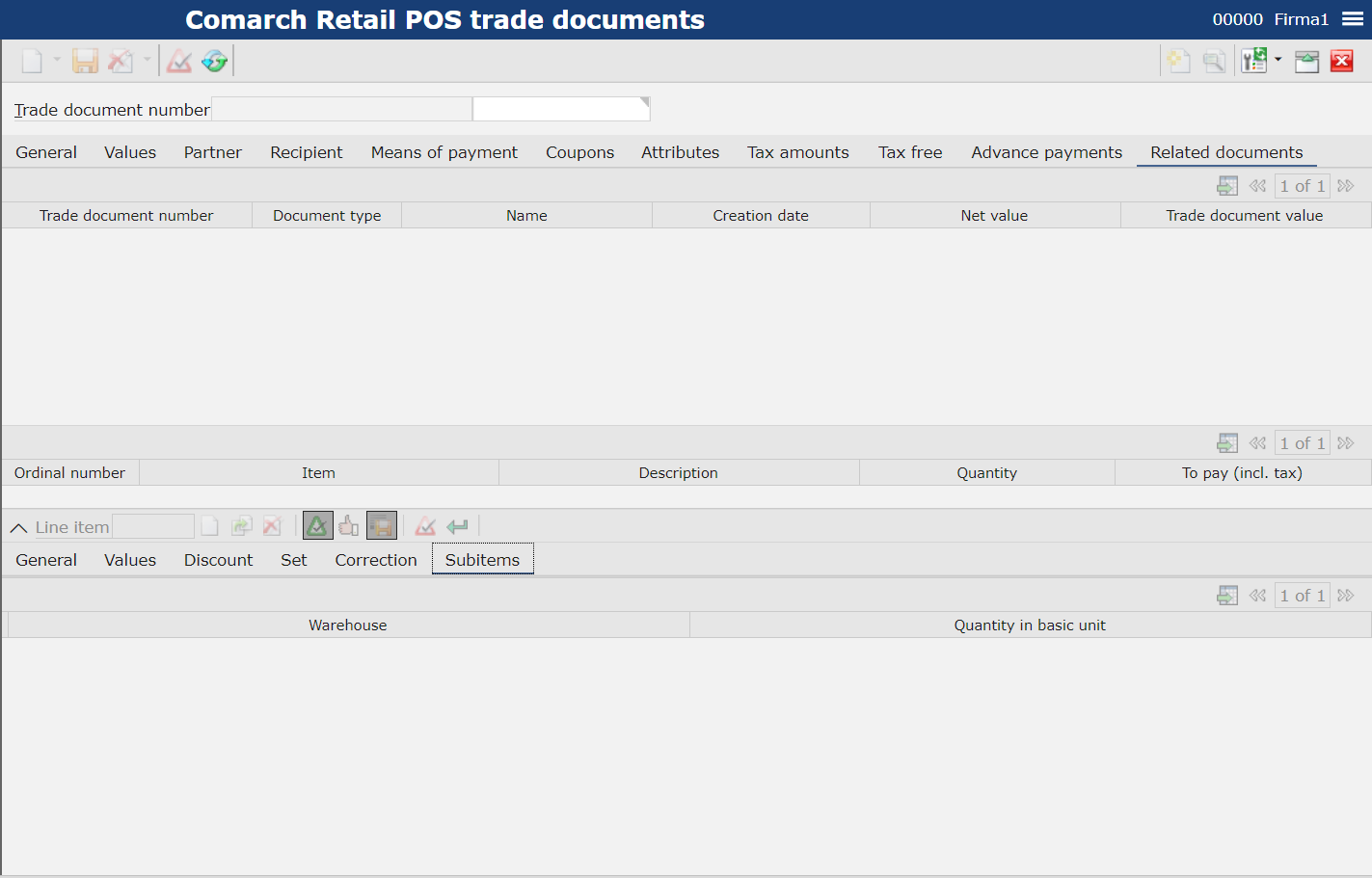Select the line item Subitems tab
Screen dimensions: 1372x878
coord(482,560)
